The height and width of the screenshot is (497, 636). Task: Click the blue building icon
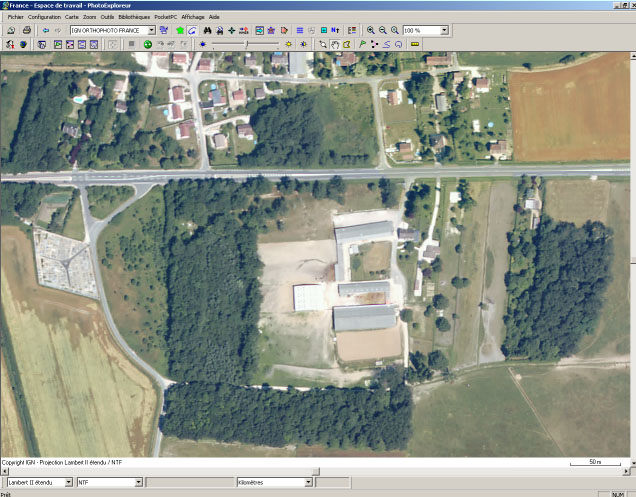pos(271,30)
